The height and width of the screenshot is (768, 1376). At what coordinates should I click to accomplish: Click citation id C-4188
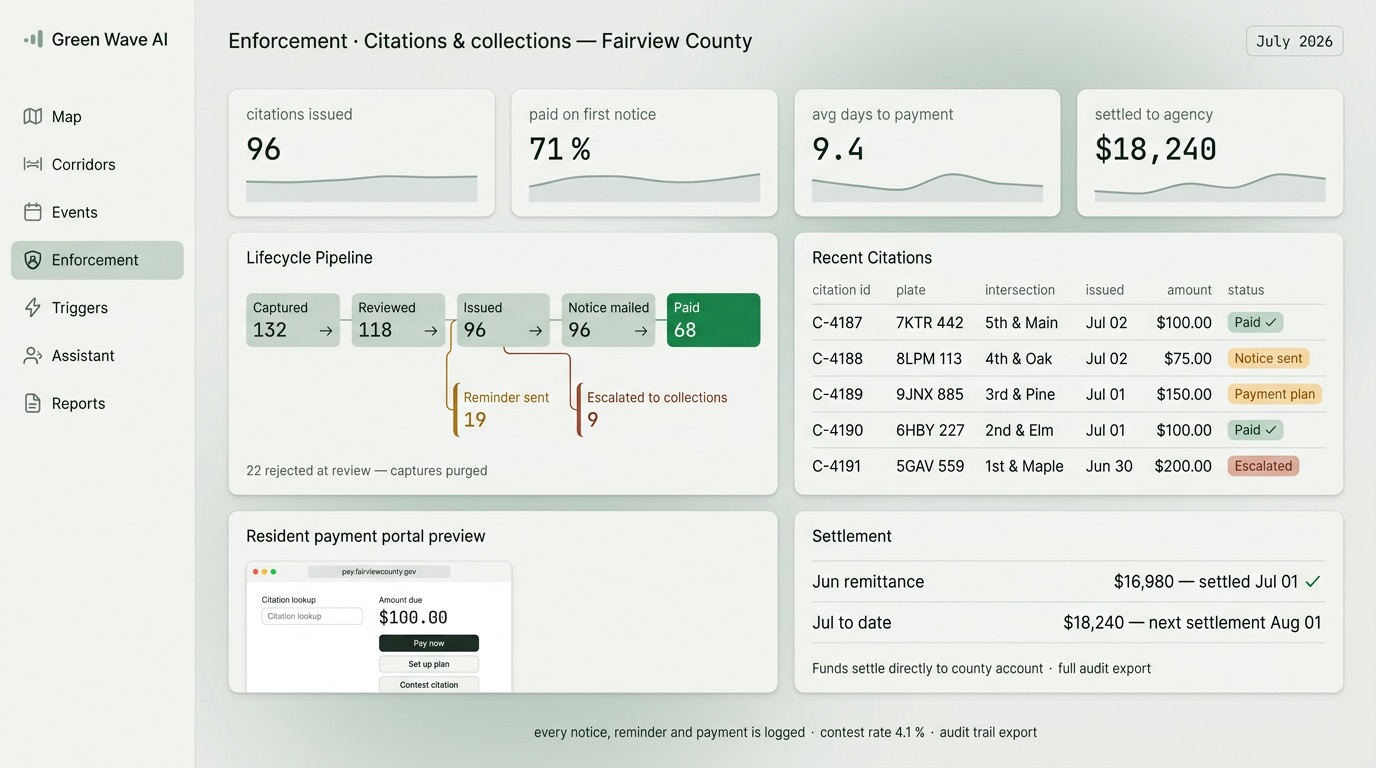(837, 358)
